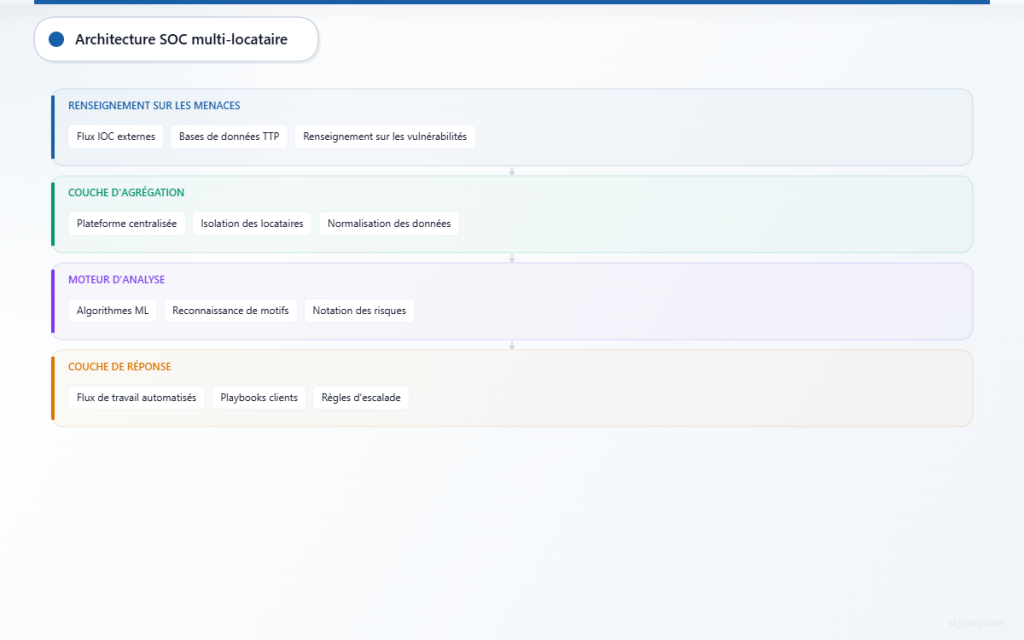Click the Normalisation des données chip
The image size is (1024, 640).
[389, 224]
